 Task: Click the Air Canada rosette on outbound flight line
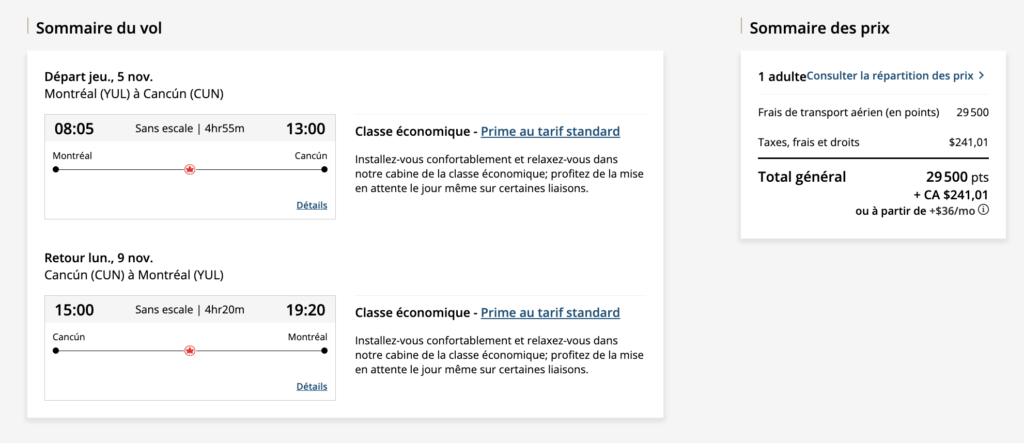tap(190, 169)
